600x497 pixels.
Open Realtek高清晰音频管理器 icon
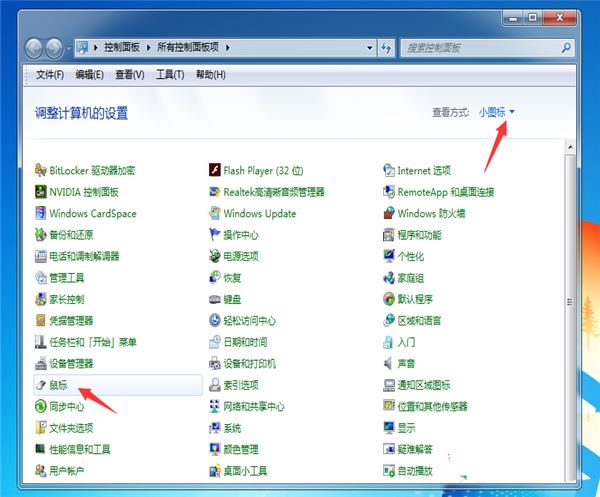point(215,192)
